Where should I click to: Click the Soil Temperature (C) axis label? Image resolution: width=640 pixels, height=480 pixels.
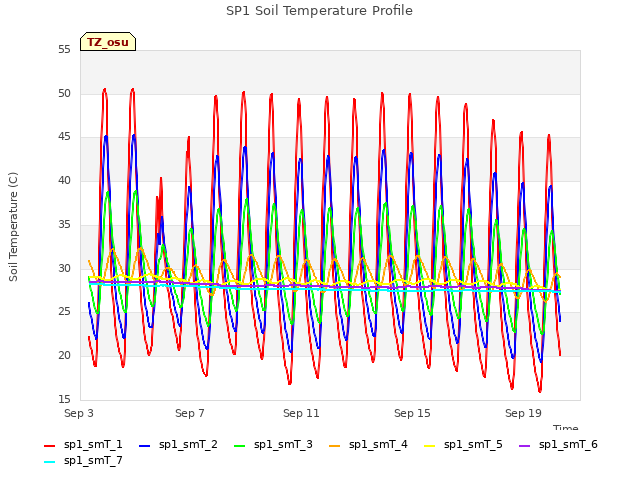(x=13, y=227)
